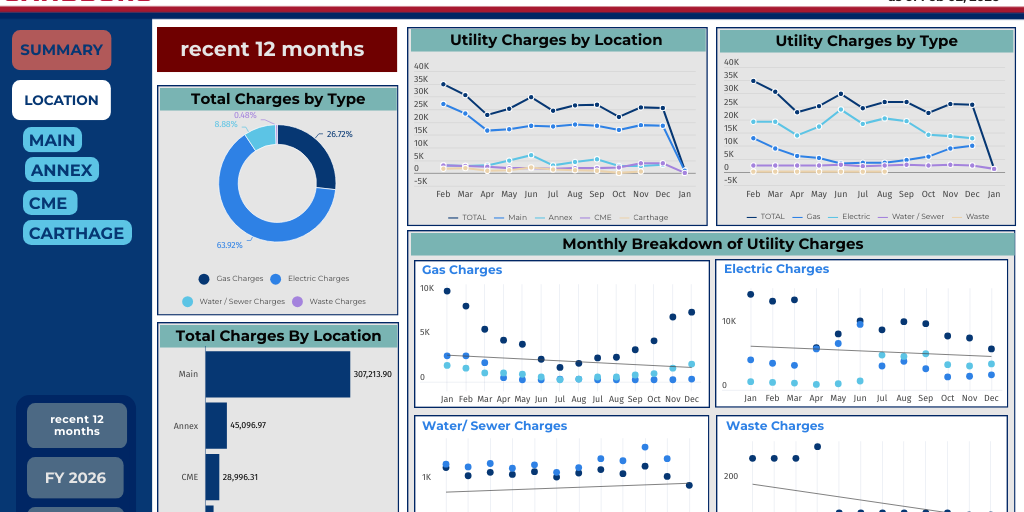
Task: Select the Annex bar in Total Charges By Location
Action: click(x=216, y=425)
